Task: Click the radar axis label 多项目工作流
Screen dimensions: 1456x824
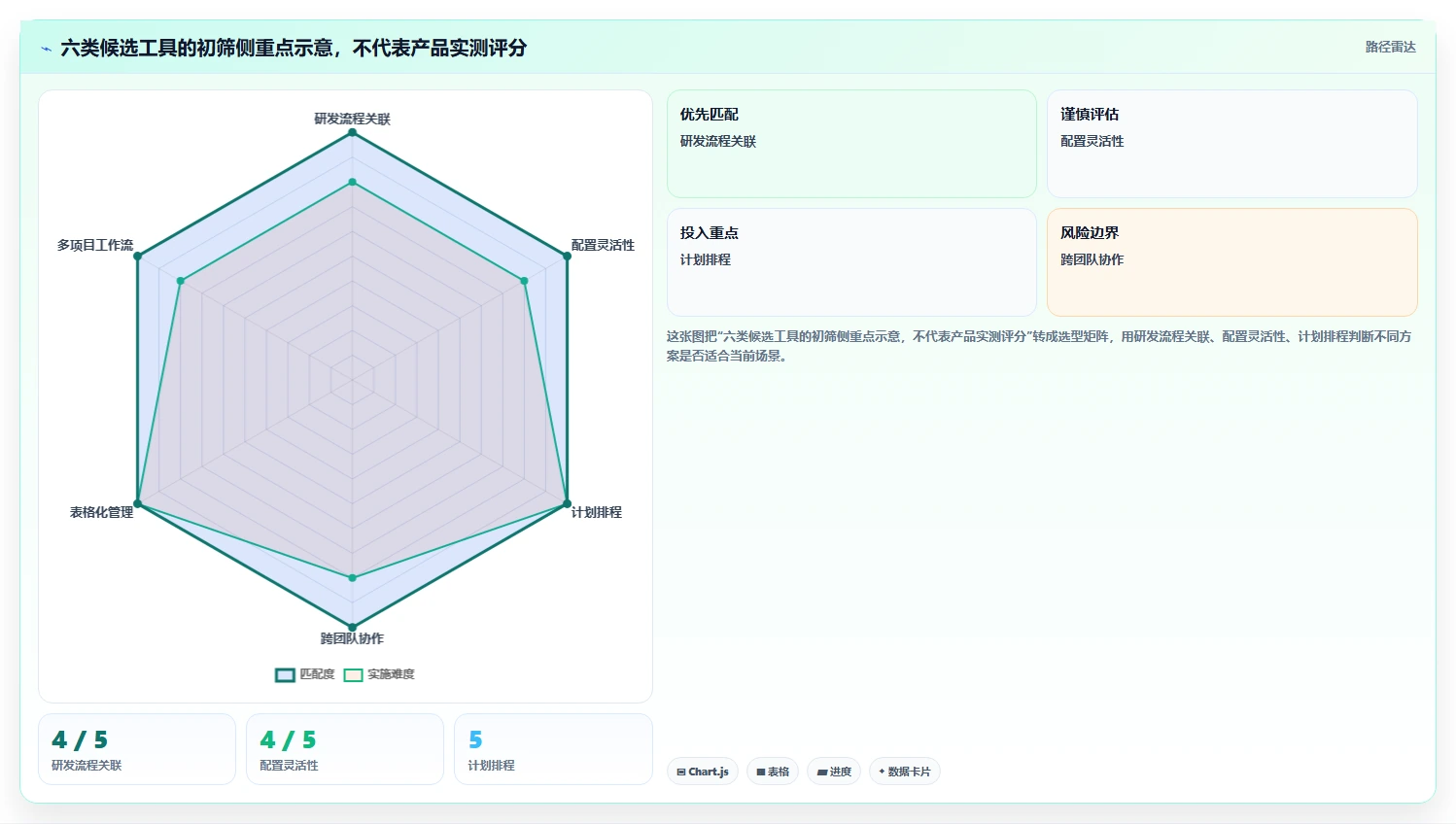Action: point(95,245)
